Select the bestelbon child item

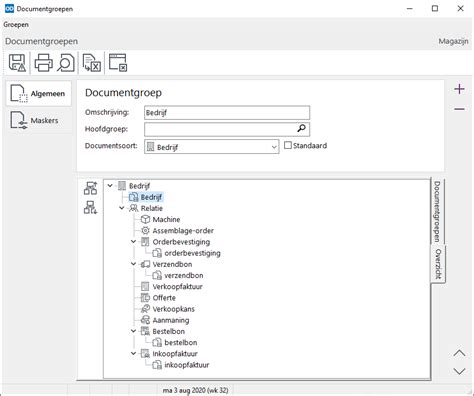tap(181, 343)
